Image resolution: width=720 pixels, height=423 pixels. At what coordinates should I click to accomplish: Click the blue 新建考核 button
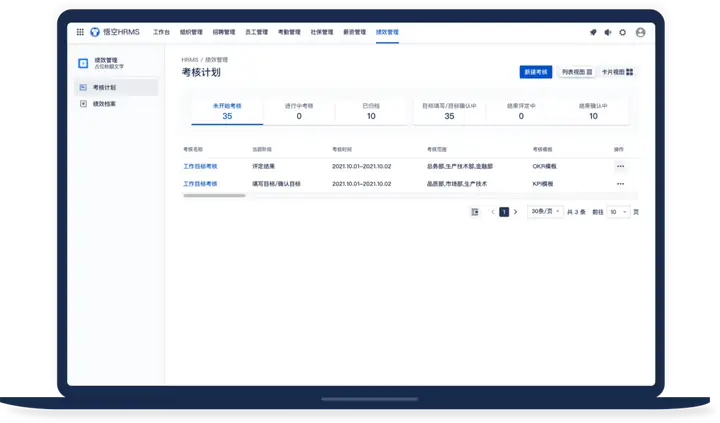[536, 72]
